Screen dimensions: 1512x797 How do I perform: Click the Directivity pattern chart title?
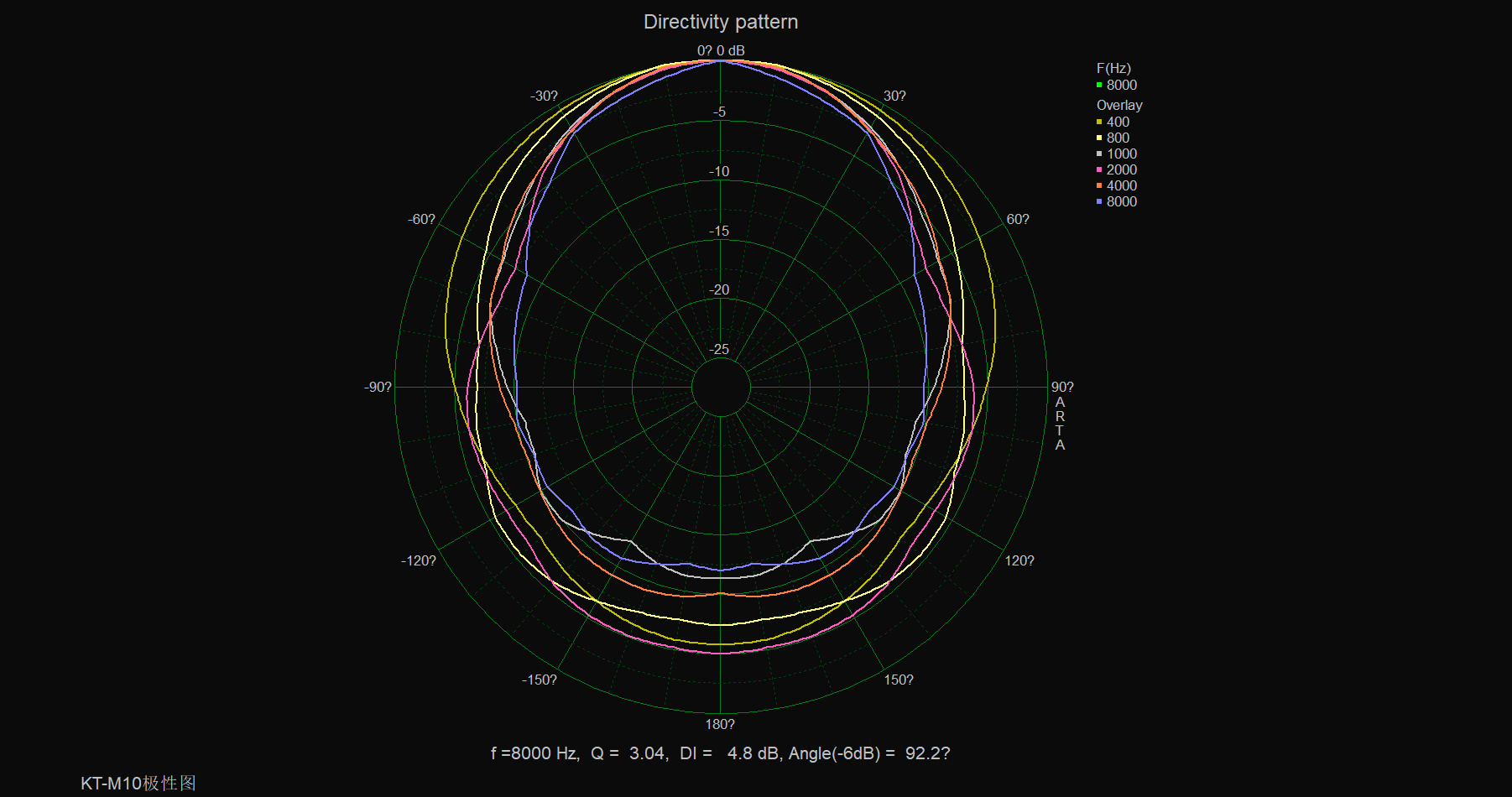pyautogui.click(x=720, y=22)
